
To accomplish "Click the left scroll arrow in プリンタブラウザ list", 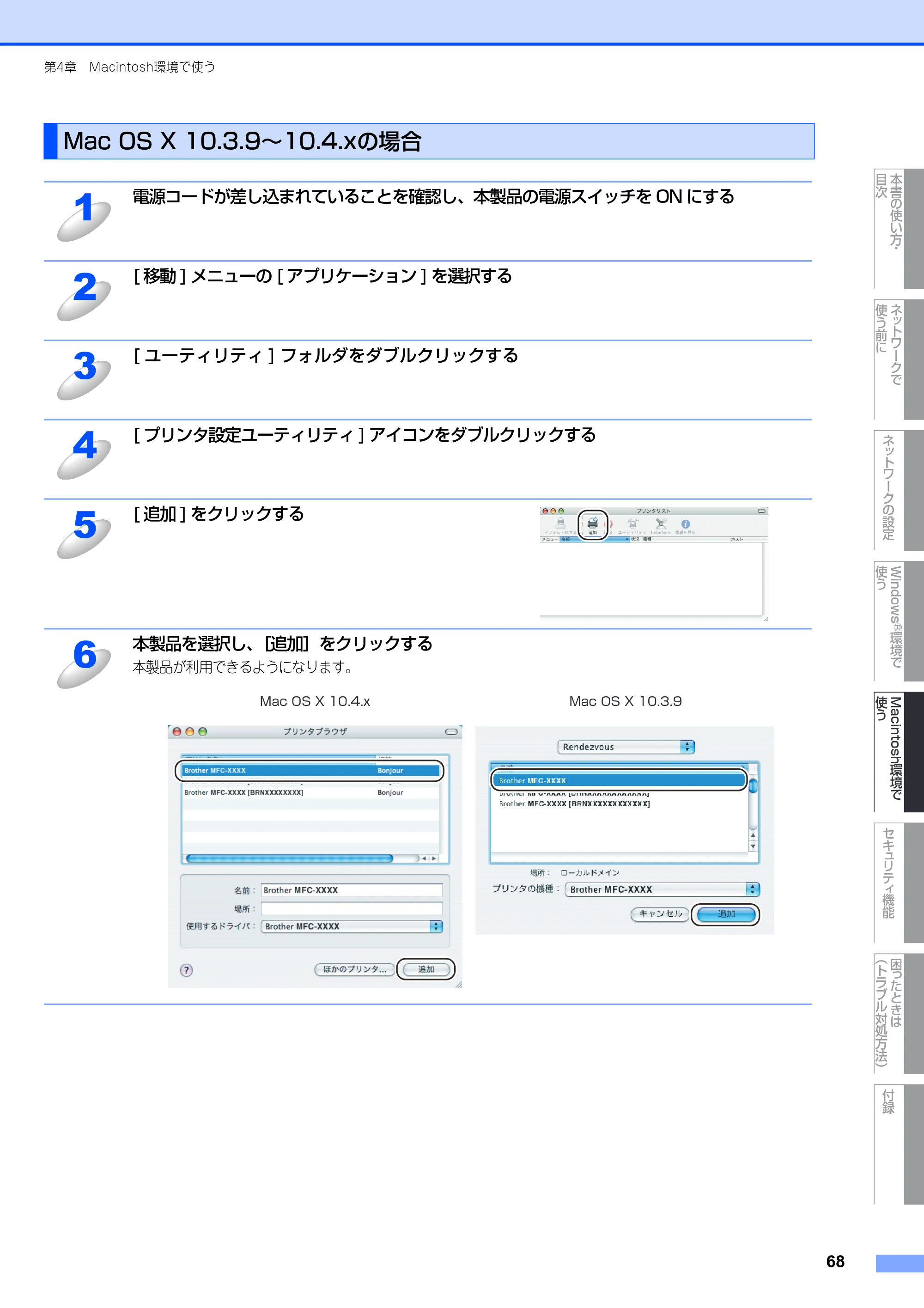I will pos(424,858).
